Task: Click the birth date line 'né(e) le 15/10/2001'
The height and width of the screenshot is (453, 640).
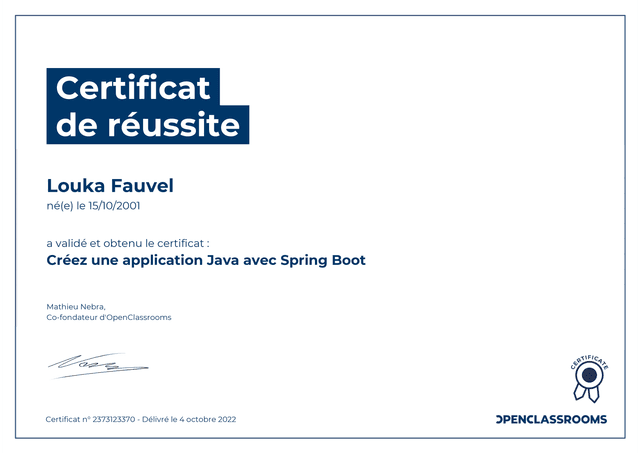Action: coord(93,206)
